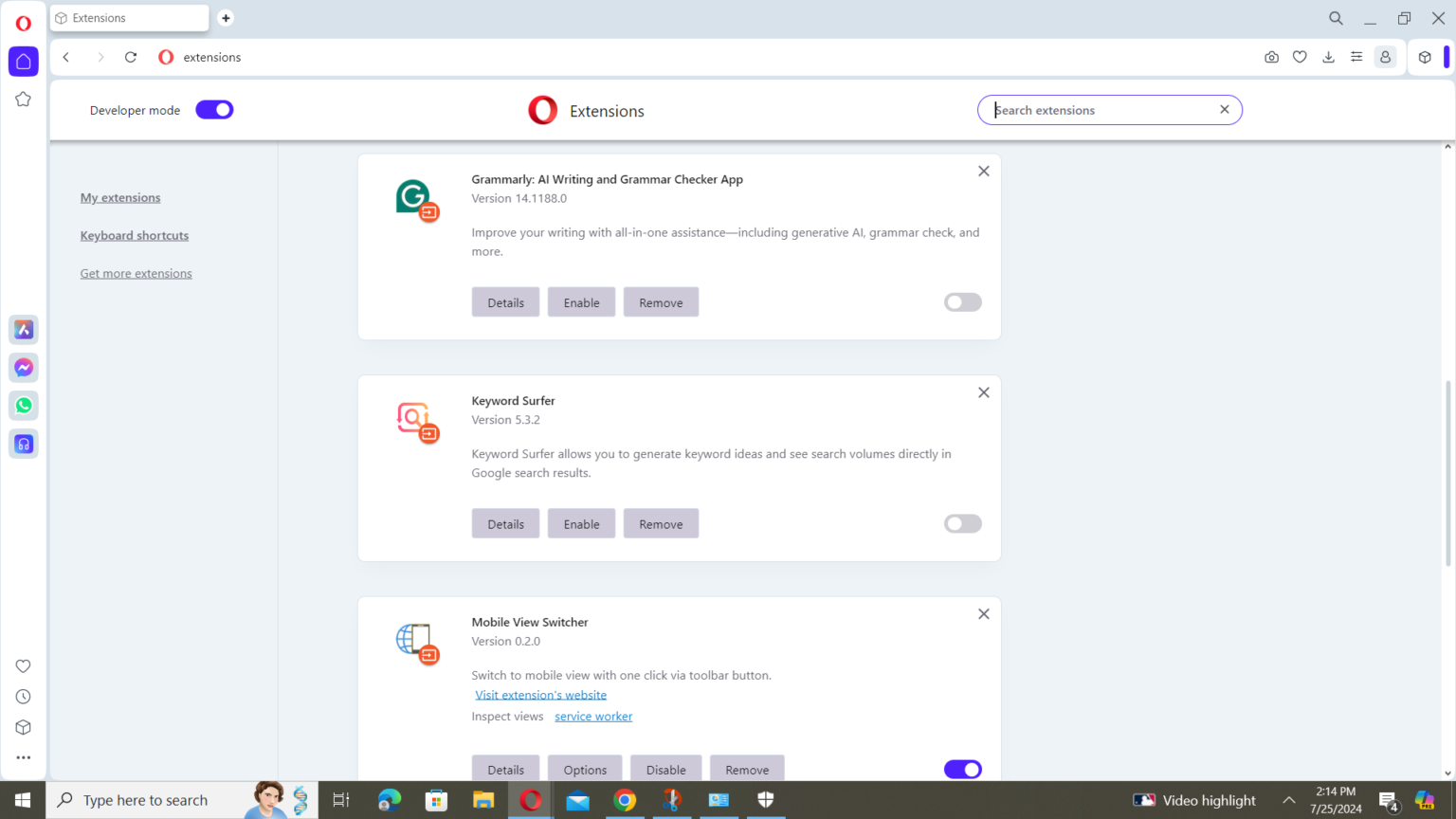Inspect the service worker view

[592, 716]
